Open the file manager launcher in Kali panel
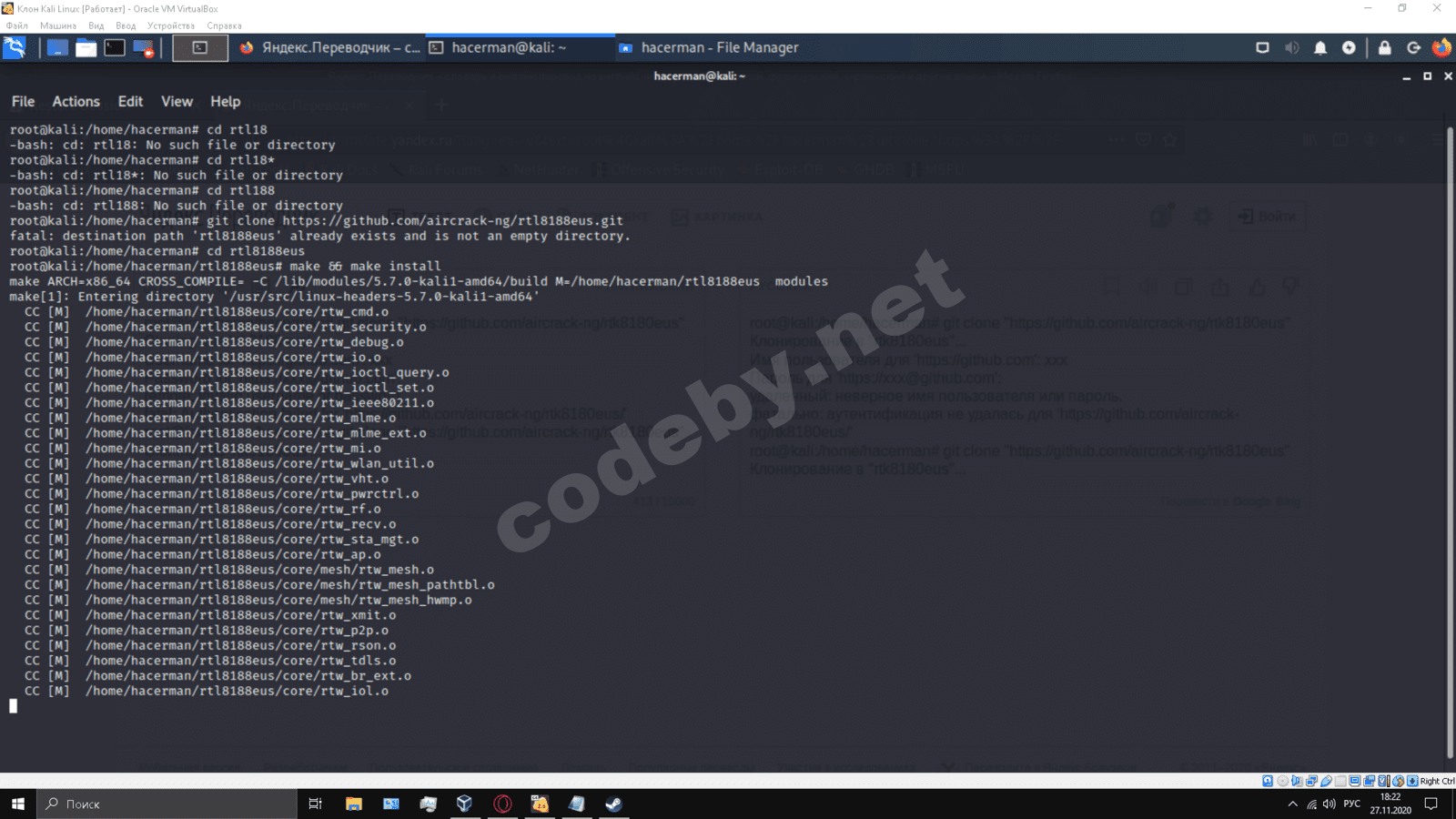The width and height of the screenshot is (1456, 819). coord(86,47)
